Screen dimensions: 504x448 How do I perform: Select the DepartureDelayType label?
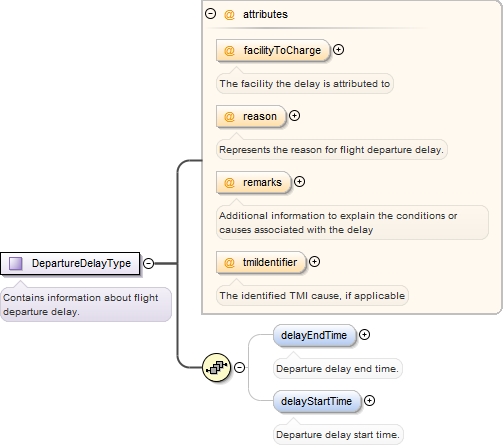click(x=81, y=263)
